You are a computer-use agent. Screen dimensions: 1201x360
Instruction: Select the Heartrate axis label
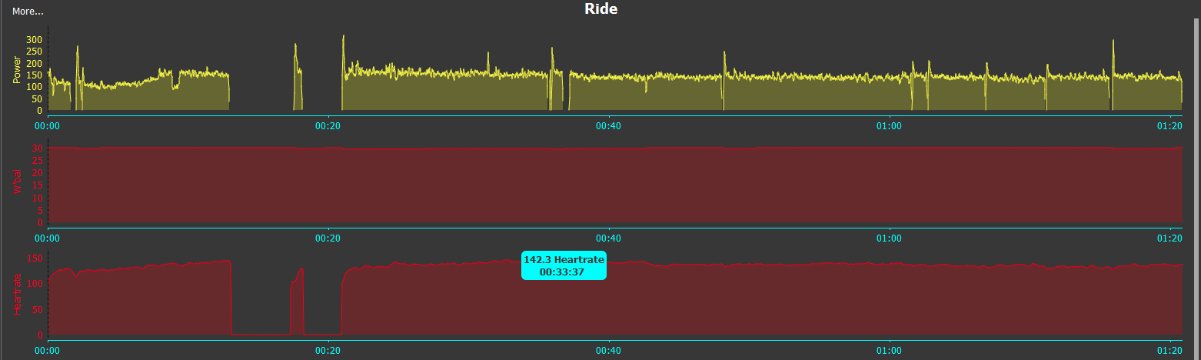(16, 294)
